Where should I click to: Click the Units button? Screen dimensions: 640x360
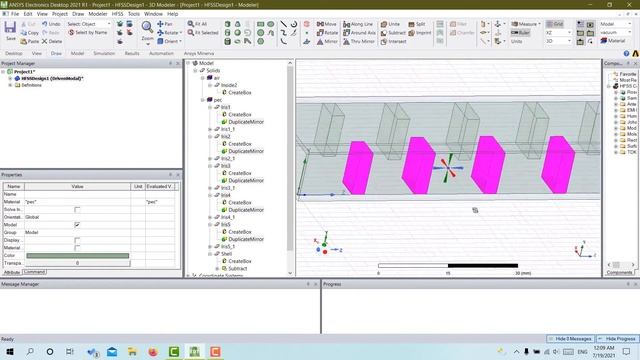tap(517, 41)
